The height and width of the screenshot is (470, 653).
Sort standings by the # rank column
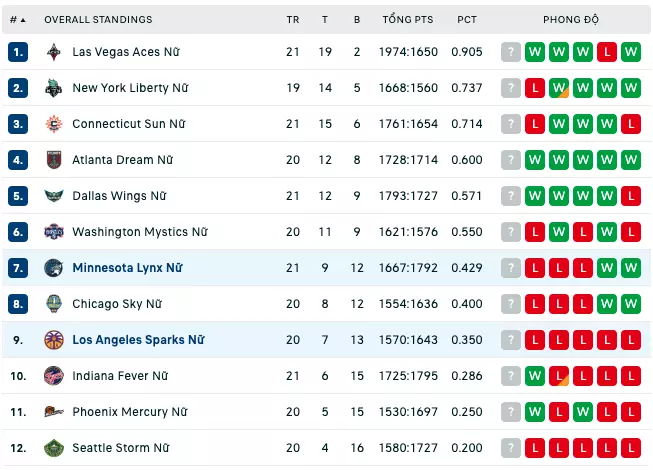pos(17,20)
